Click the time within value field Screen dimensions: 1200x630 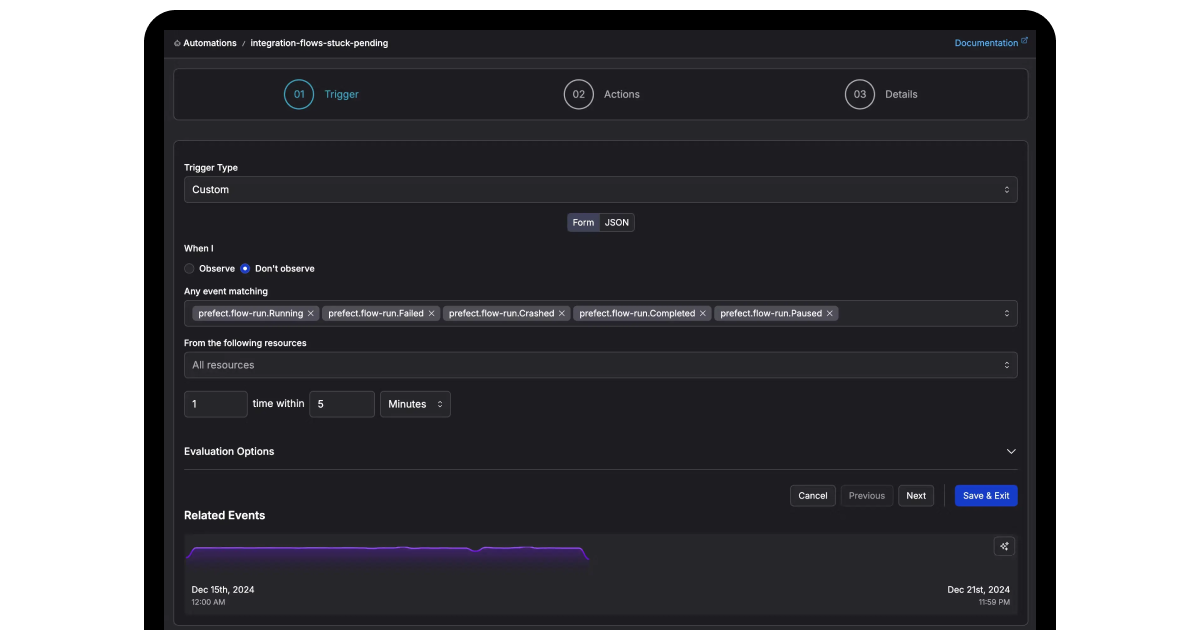click(x=342, y=404)
